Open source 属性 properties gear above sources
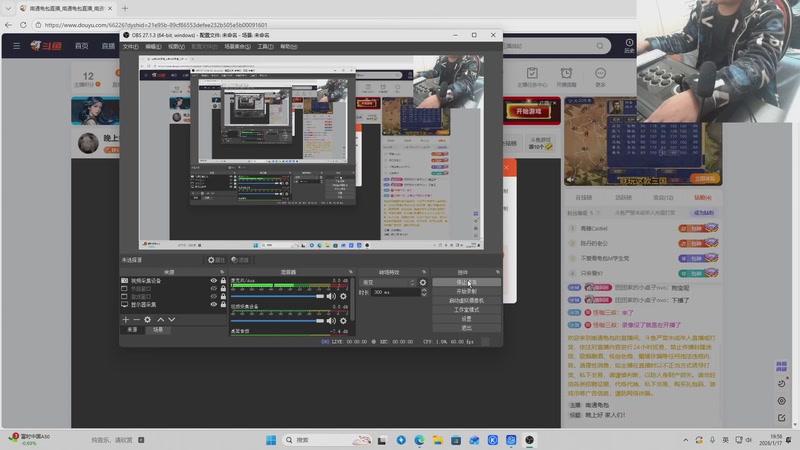 216,260
